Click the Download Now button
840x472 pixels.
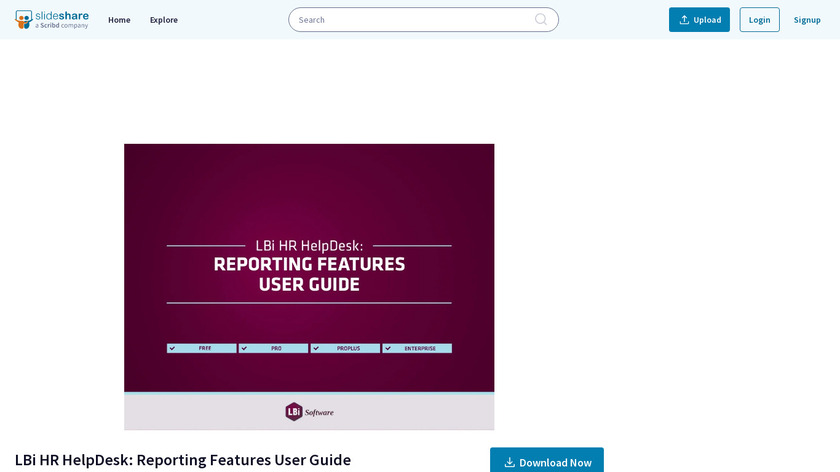point(546,461)
